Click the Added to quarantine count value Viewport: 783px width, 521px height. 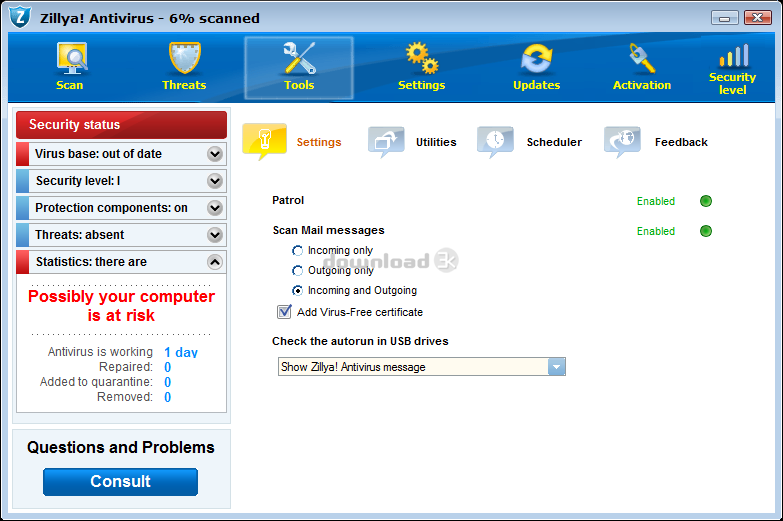click(x=167, y=382)
